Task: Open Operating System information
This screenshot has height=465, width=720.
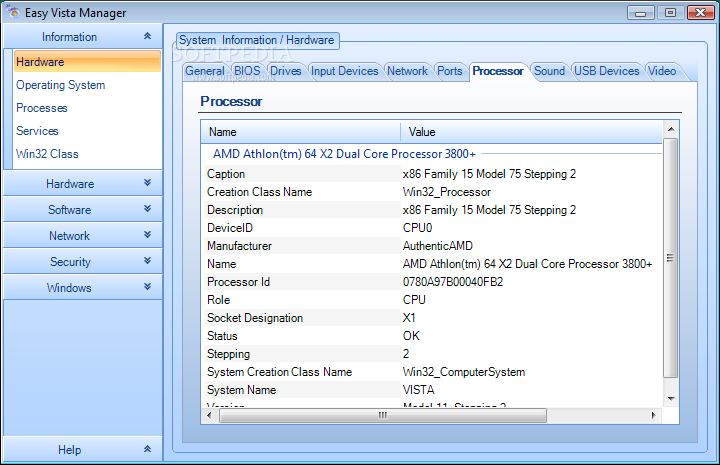Action: 61,85
